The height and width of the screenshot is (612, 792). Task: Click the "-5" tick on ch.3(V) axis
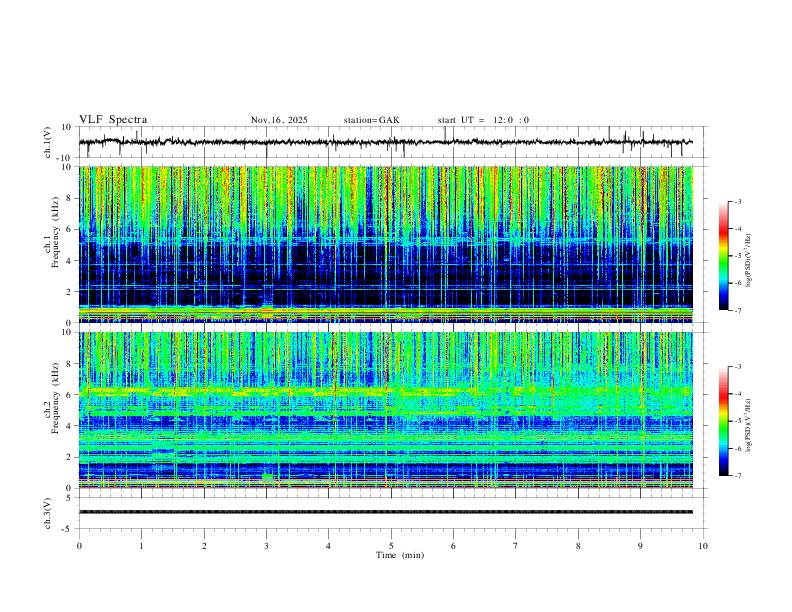pyautogui.click(x=68, y=529)
